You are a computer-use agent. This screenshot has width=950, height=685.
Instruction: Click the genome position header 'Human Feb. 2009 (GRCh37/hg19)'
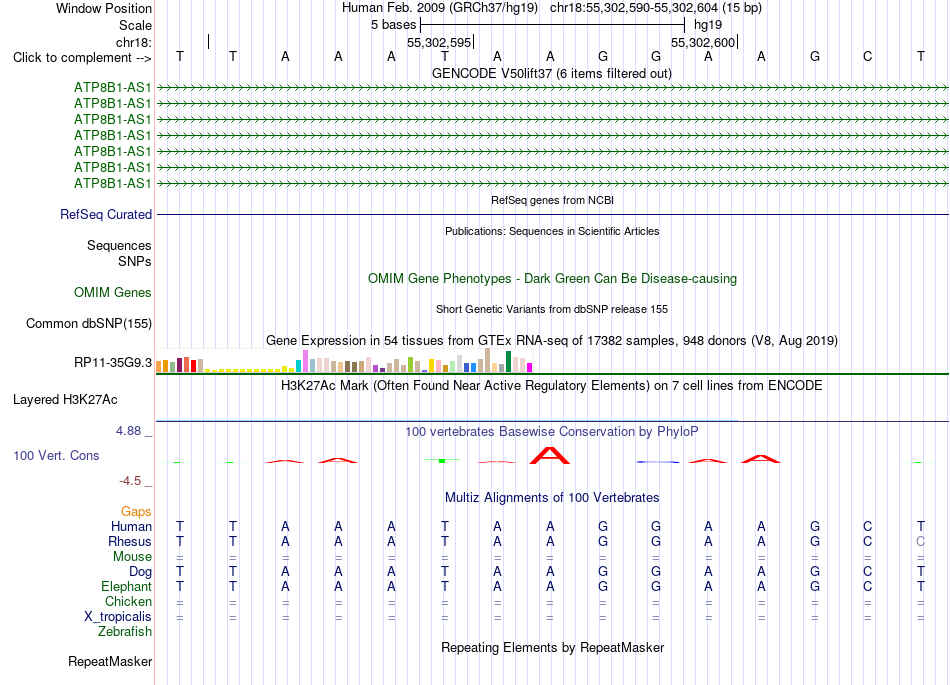pos(439,8)
